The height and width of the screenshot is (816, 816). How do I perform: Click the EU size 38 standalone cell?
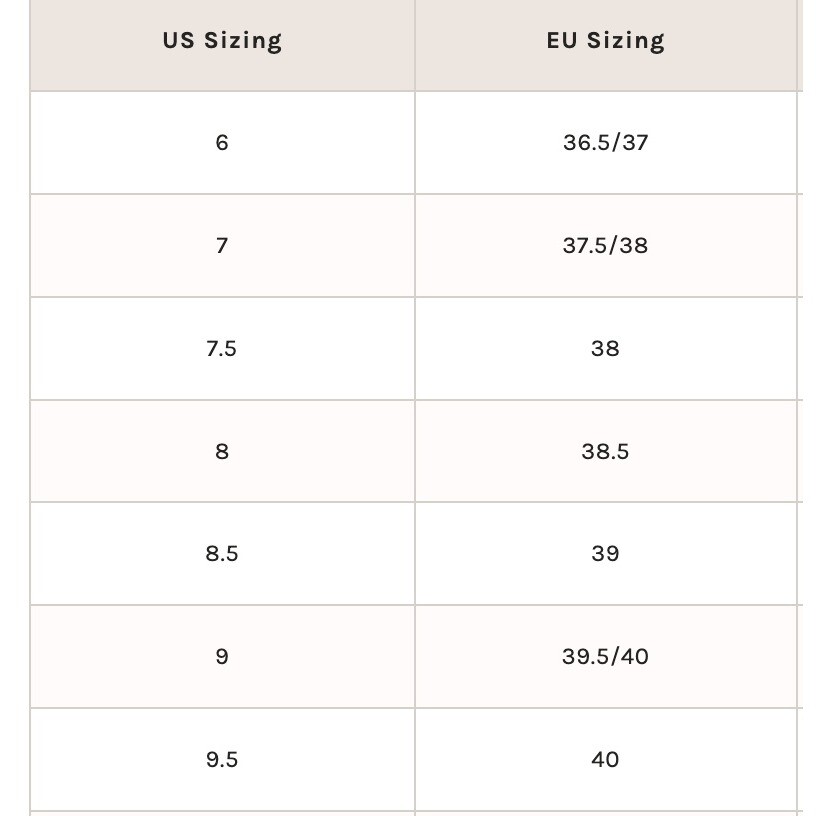[605, 349]
